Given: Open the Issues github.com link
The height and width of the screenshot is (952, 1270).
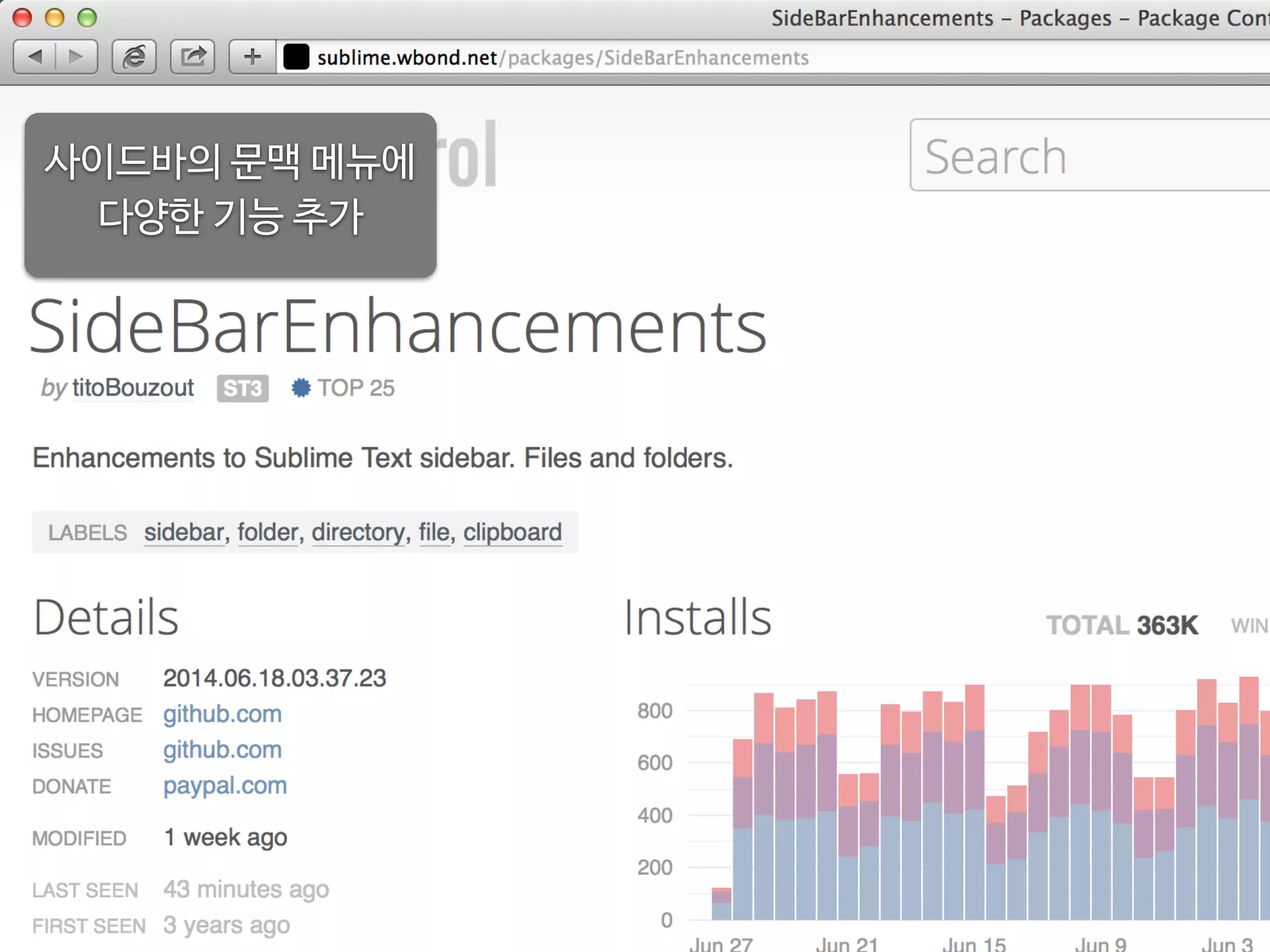Looking at the screenshot, I should (223, 750).
